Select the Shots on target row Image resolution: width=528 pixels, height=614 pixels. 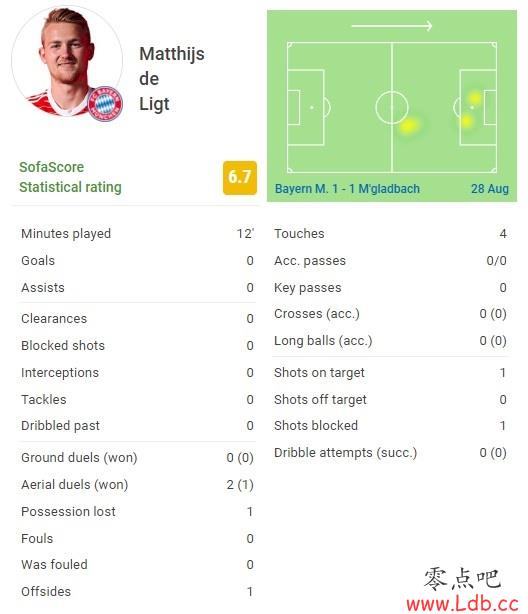coord(390,372)
